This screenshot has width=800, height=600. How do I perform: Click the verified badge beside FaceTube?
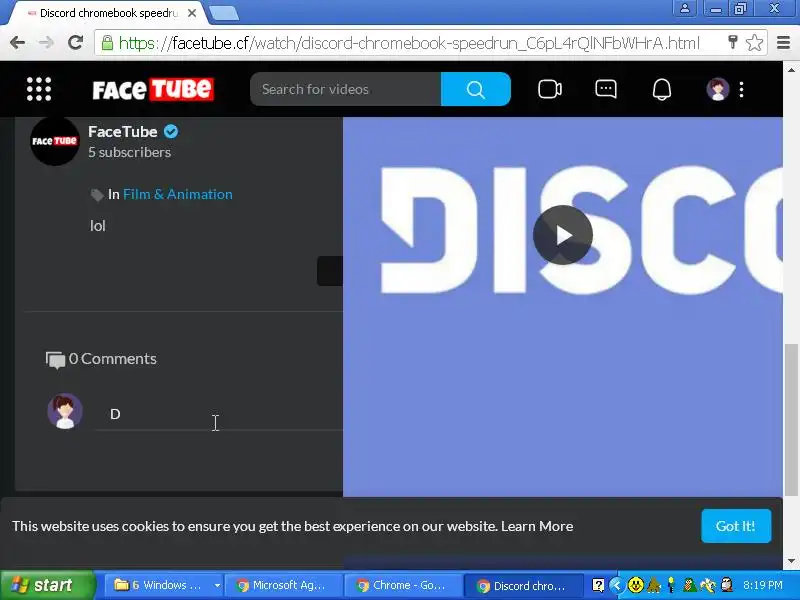click(171, 132)
